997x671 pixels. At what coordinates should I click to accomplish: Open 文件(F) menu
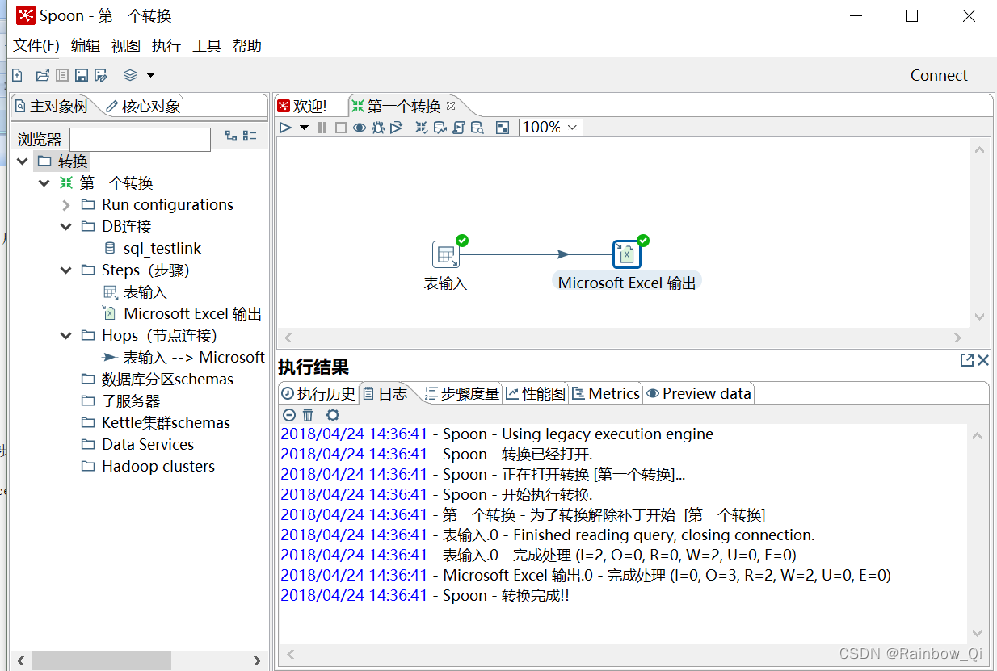(x=36, y=46)
